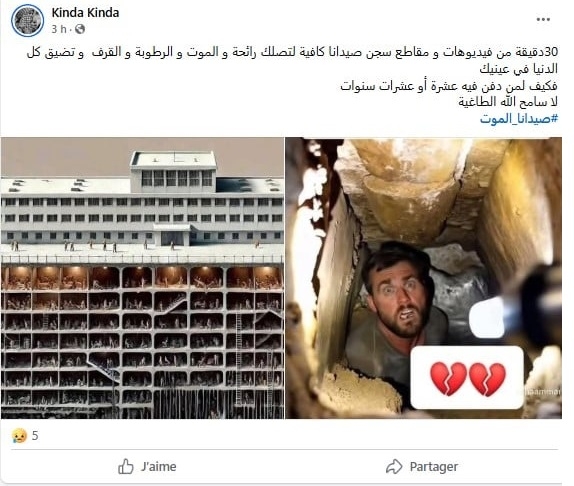Open the 3 h post timestamp
This screenshot has width=574, height=486.
click(x=59, y=29)
